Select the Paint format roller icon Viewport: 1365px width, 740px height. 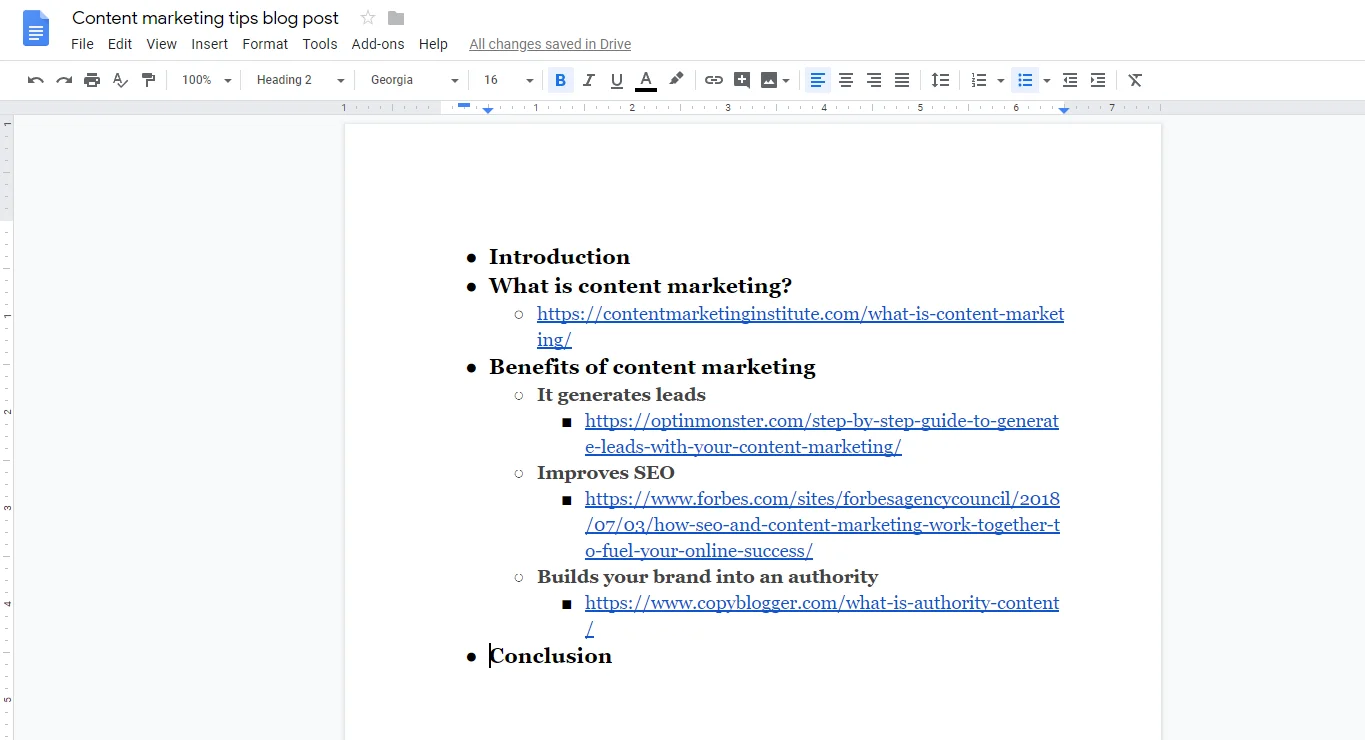point(148,80)
